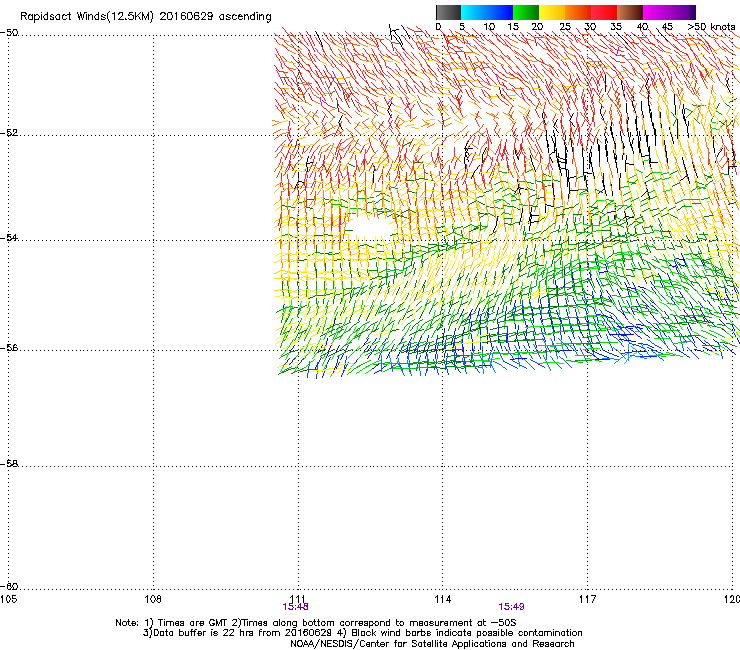
Task: Click the white data gap near -54 latitude
Action: pos(372,226)
